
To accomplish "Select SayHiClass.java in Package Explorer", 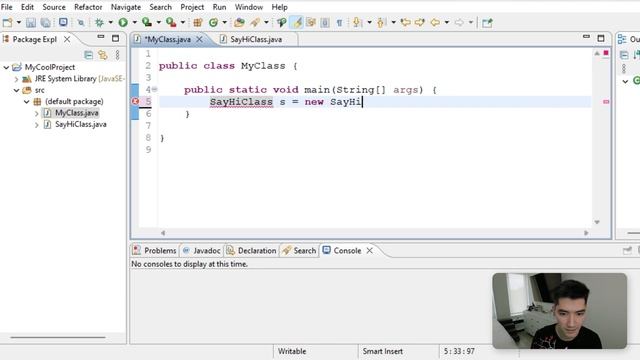I will pos(81,124).
